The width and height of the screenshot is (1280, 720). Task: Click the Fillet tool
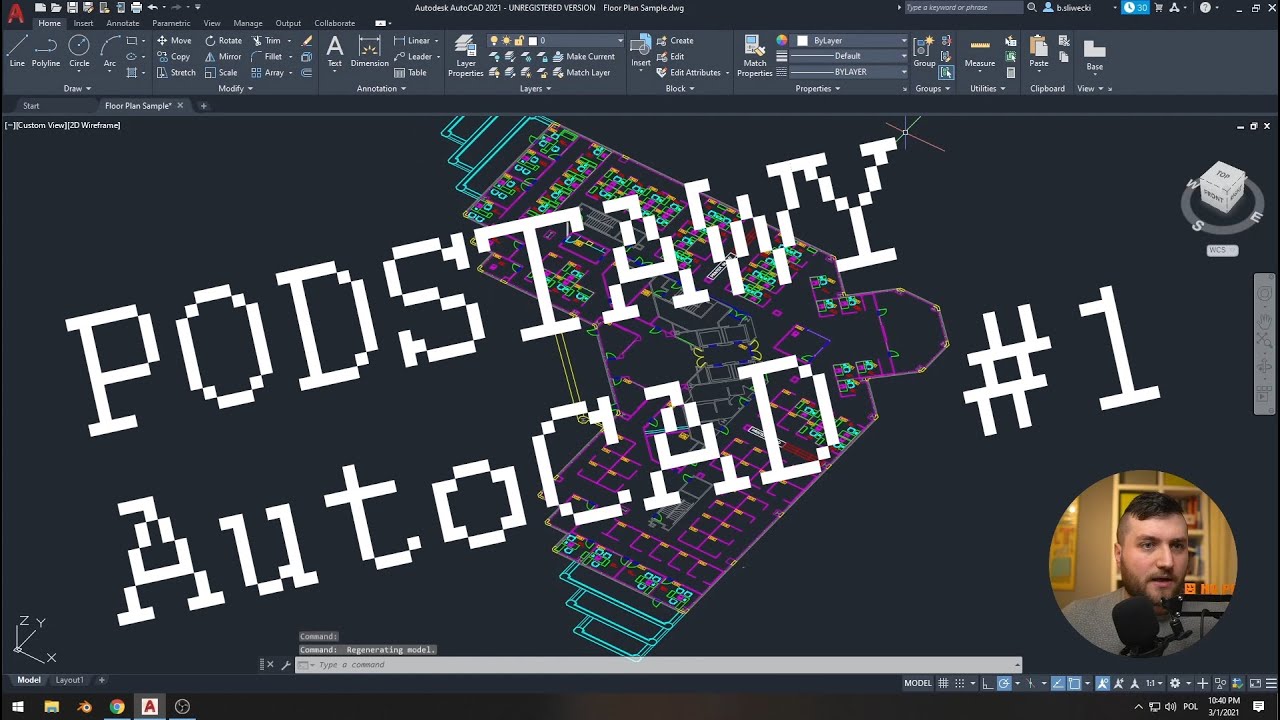click(267, 57)
